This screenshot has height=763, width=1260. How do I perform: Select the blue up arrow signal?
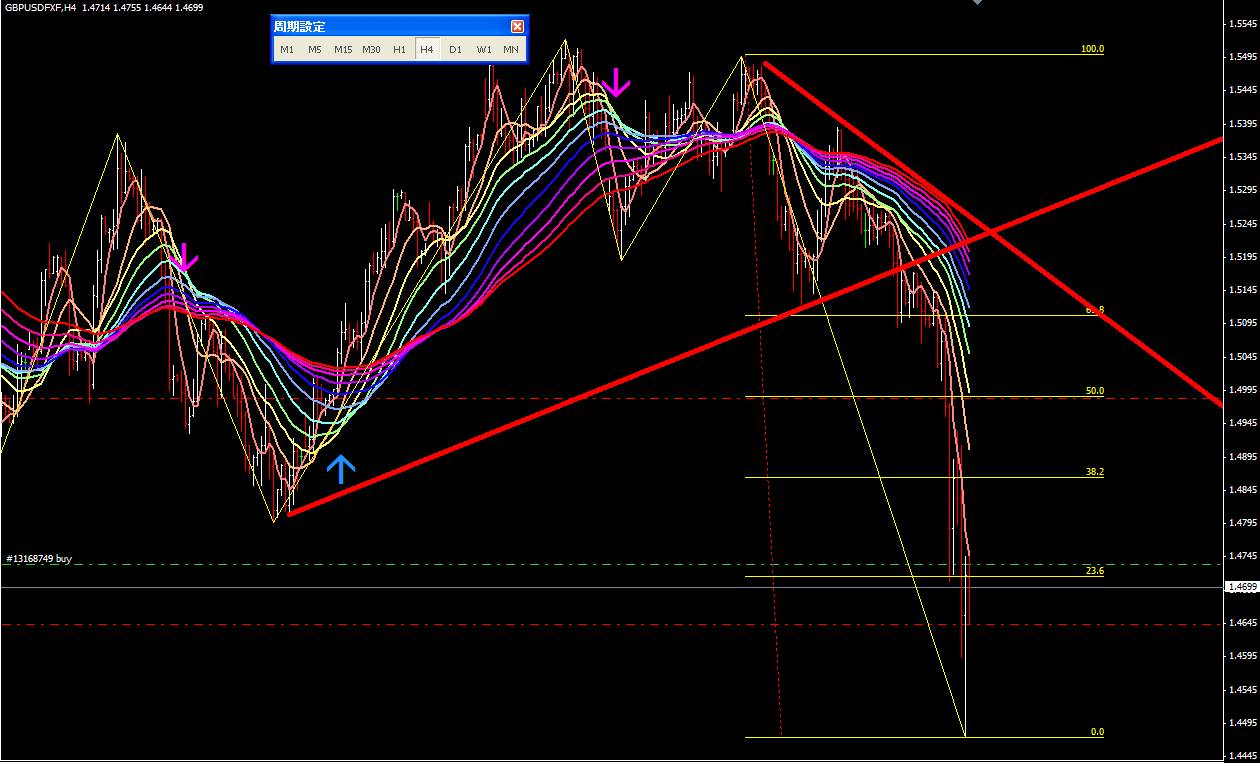[x=341, y=469]
